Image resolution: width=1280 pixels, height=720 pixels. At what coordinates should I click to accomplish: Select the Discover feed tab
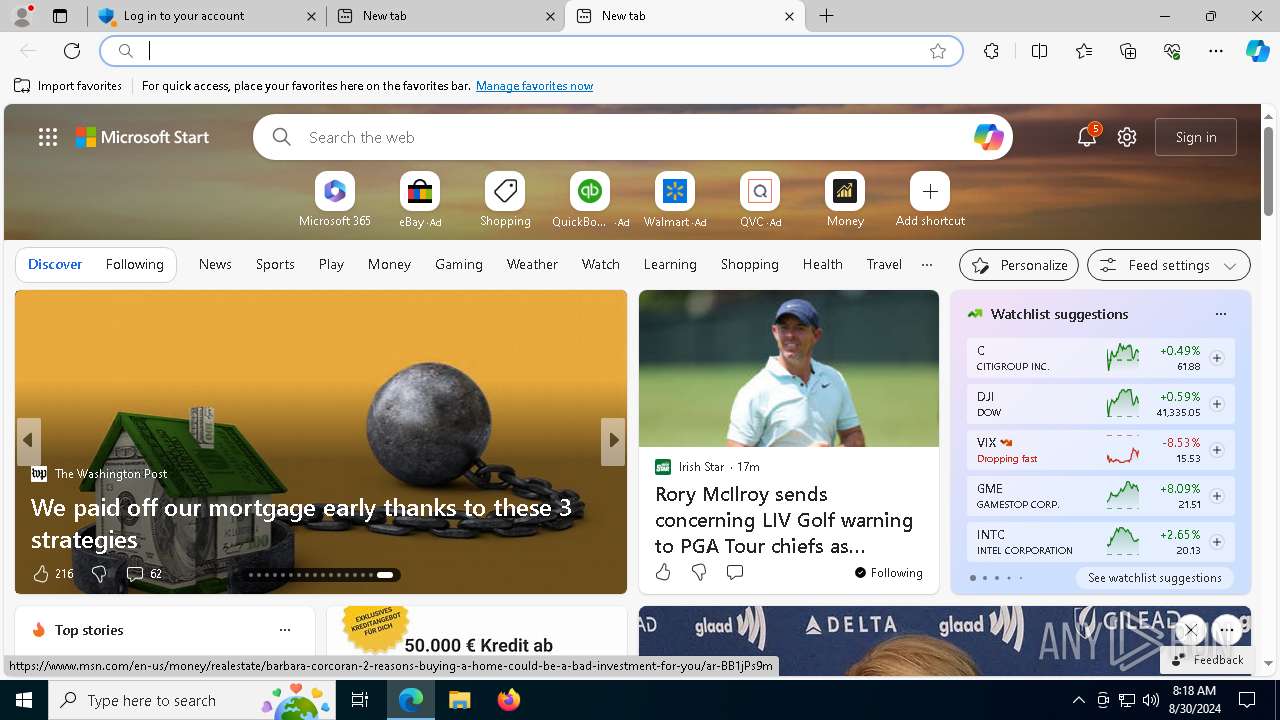55,264
